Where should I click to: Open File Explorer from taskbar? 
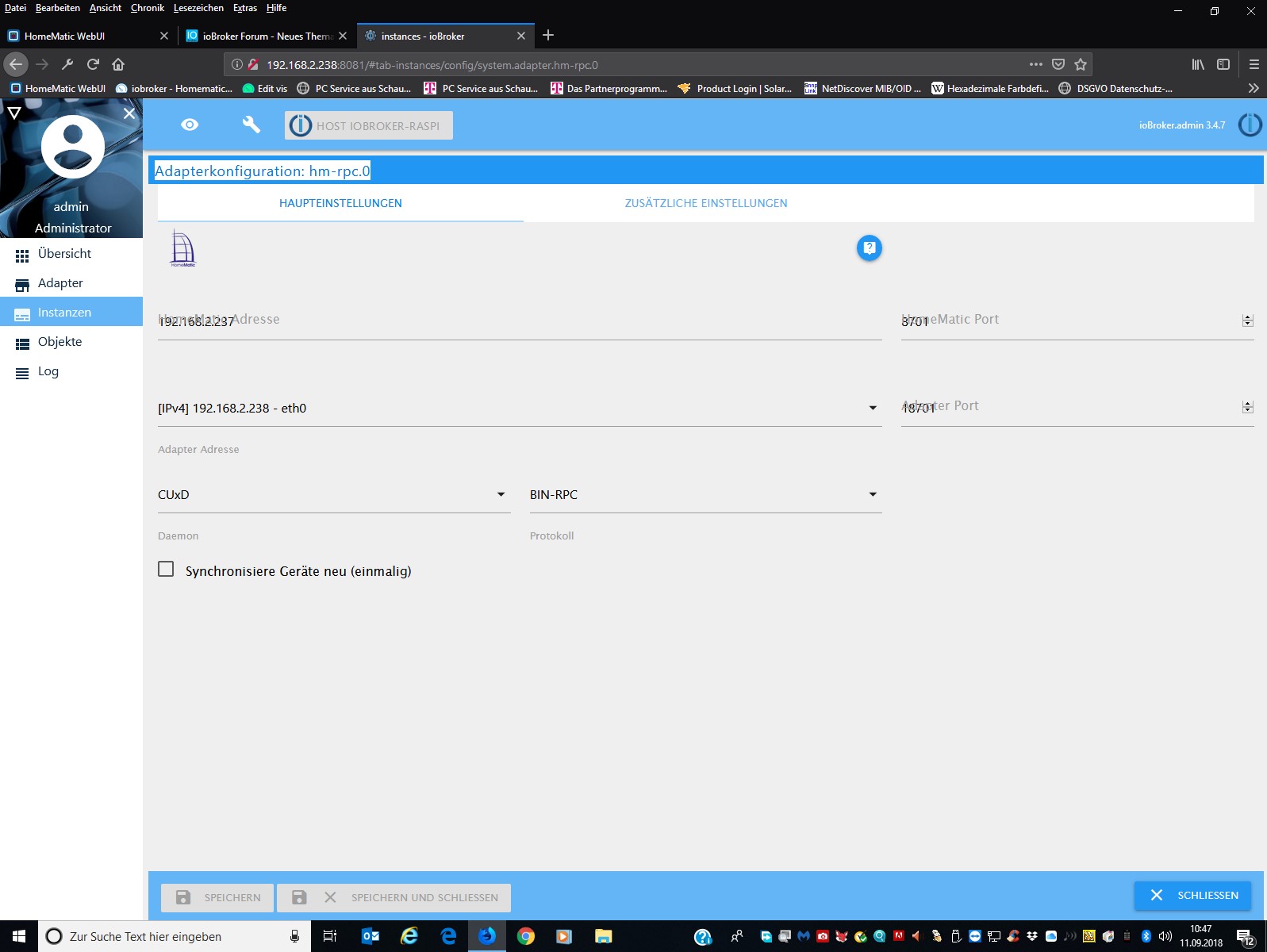[603, 936]
